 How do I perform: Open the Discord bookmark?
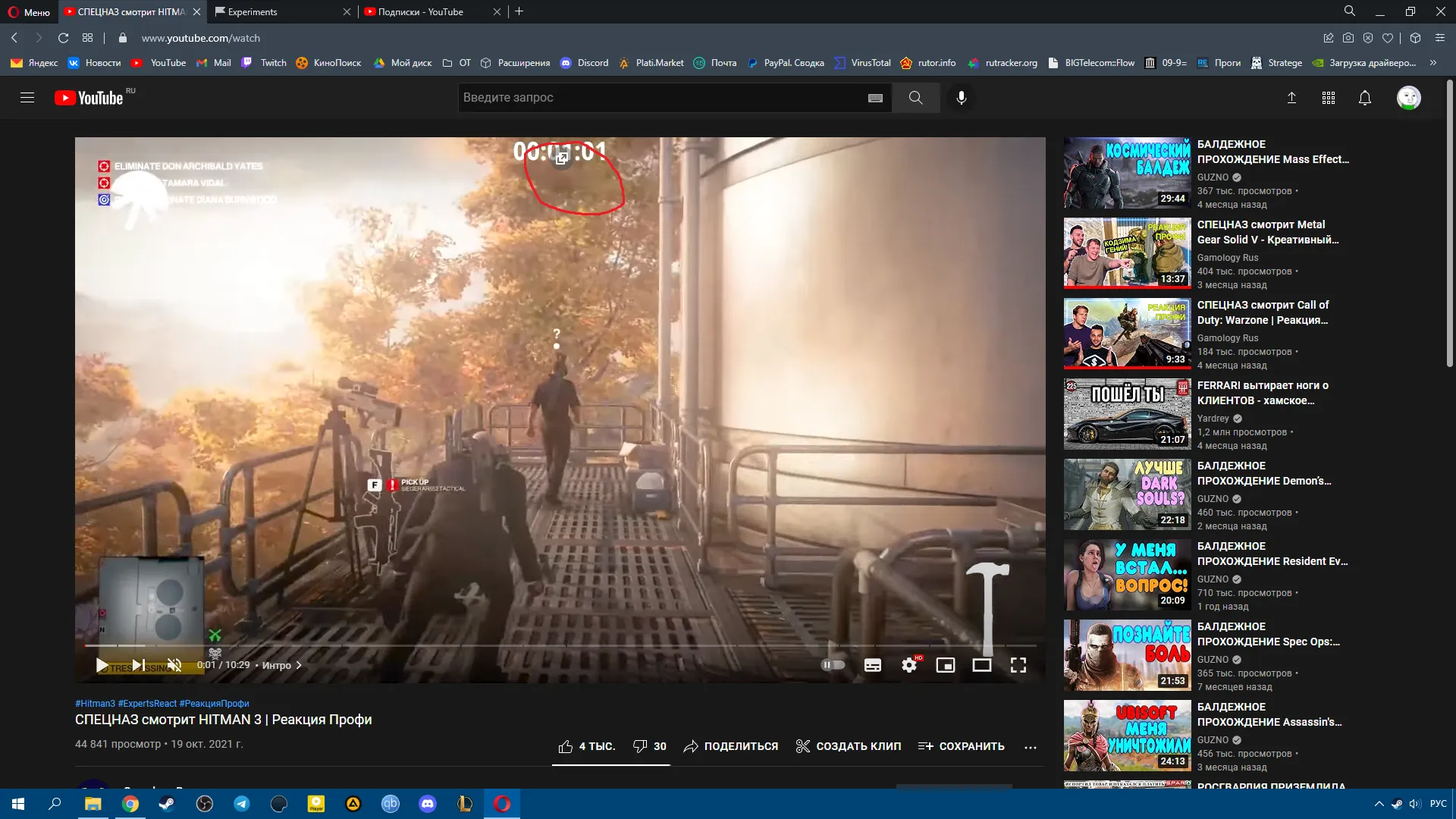tap(585, 63)
